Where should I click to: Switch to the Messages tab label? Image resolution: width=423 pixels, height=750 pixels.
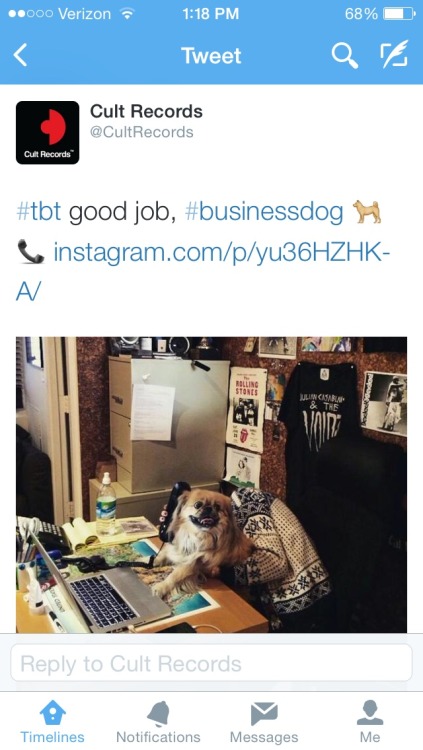click(264, 737)
